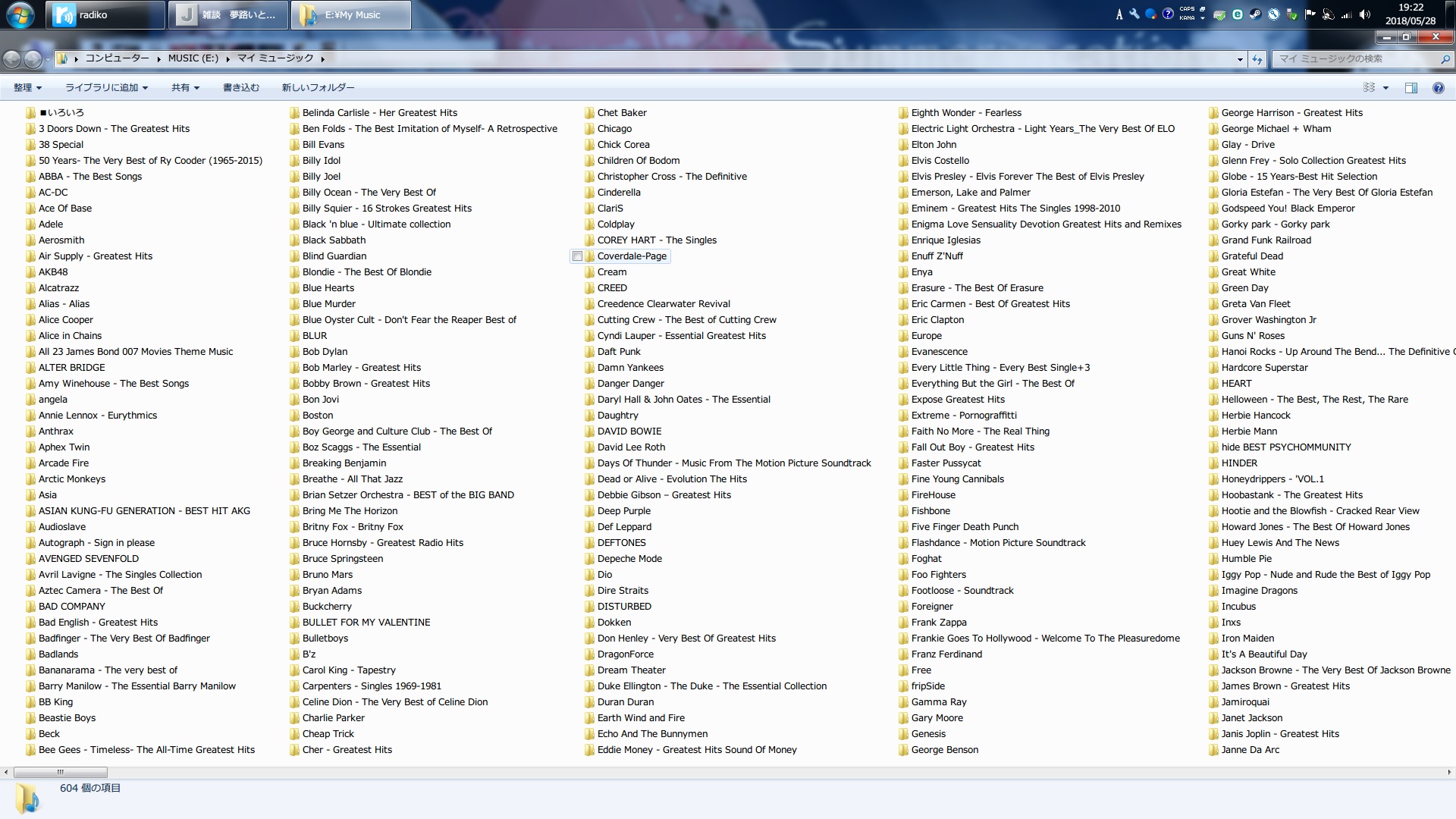Viewport: 1456px width, 819px height.
Task: Select the AC-DC folder
Action: [x=46, y=193]
